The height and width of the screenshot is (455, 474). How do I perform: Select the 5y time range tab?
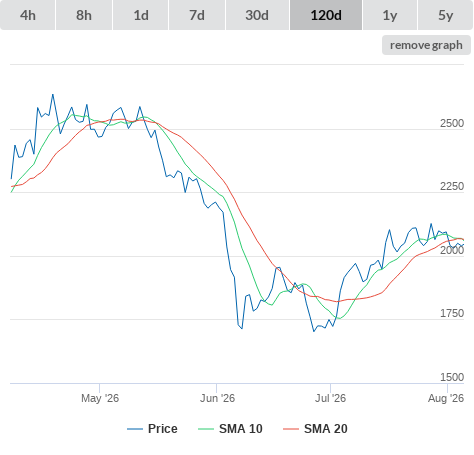click(446, 15)
